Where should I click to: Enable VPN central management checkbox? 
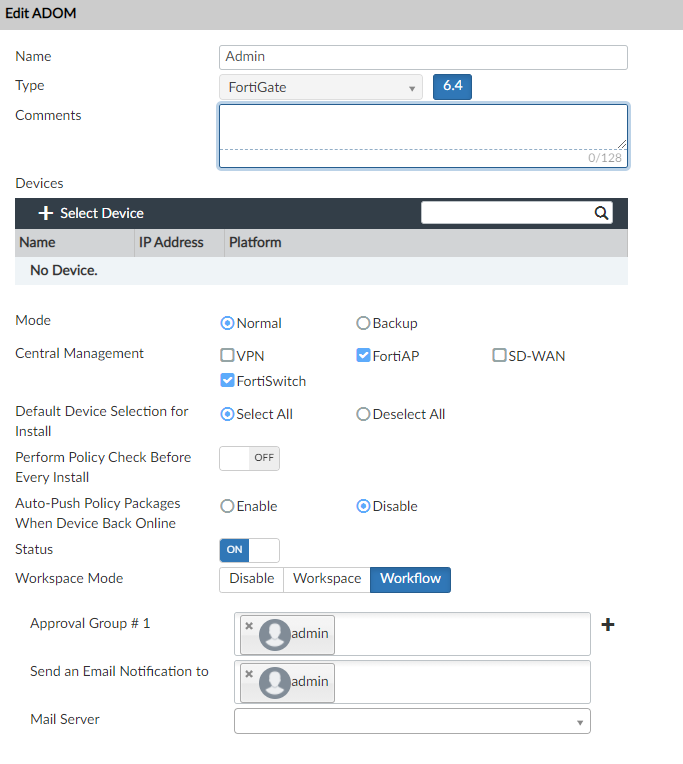coord(227,355)
